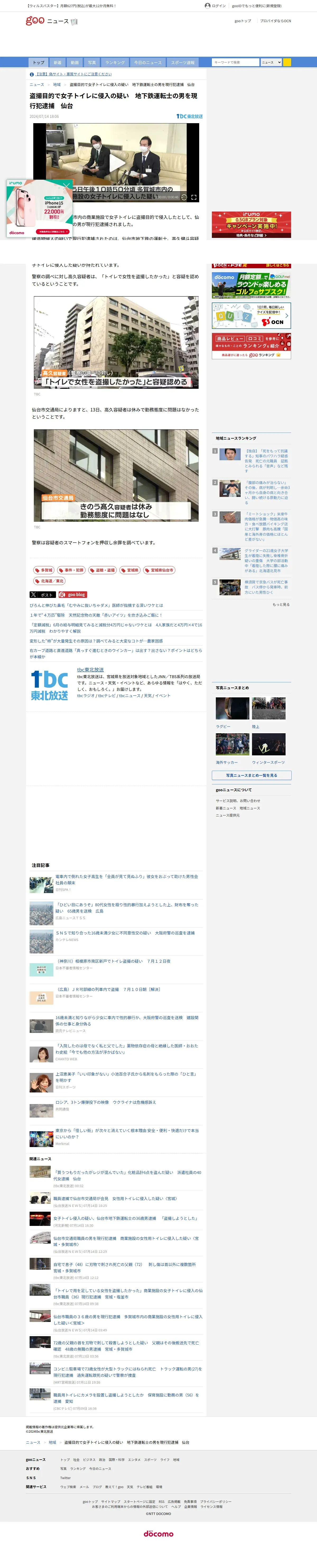Click the goo news logo
Screen dimensions: 317x1568
coord(52,21)
